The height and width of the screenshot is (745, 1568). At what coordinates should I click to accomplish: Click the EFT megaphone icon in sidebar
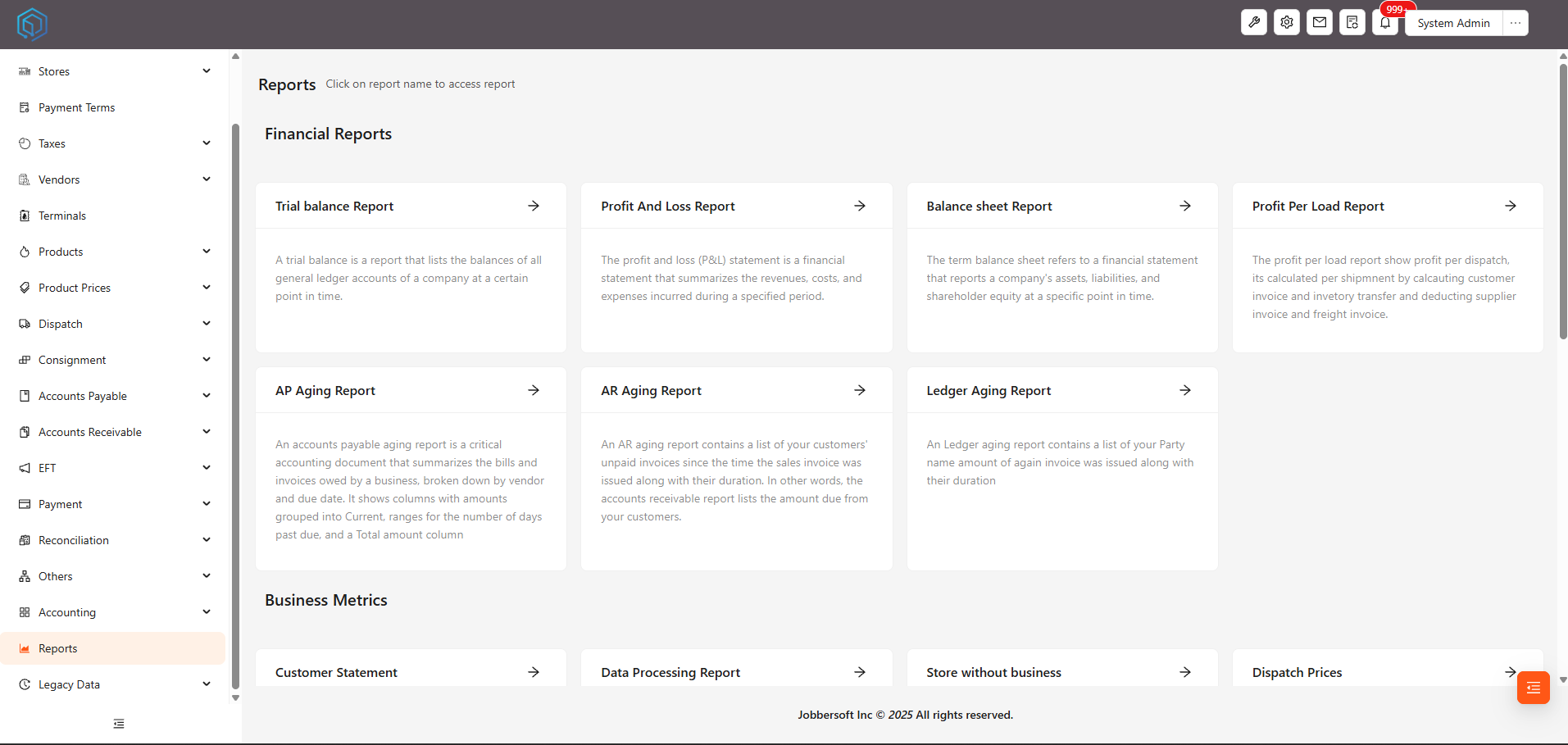pos(25,468)
